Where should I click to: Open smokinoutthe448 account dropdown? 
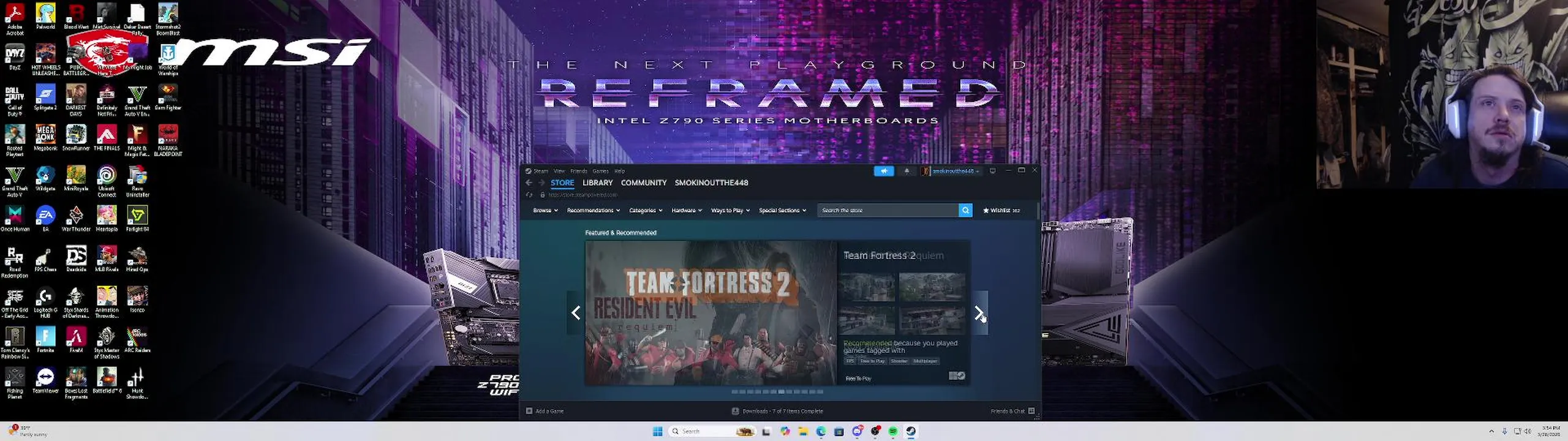click(x=951, y=171)
